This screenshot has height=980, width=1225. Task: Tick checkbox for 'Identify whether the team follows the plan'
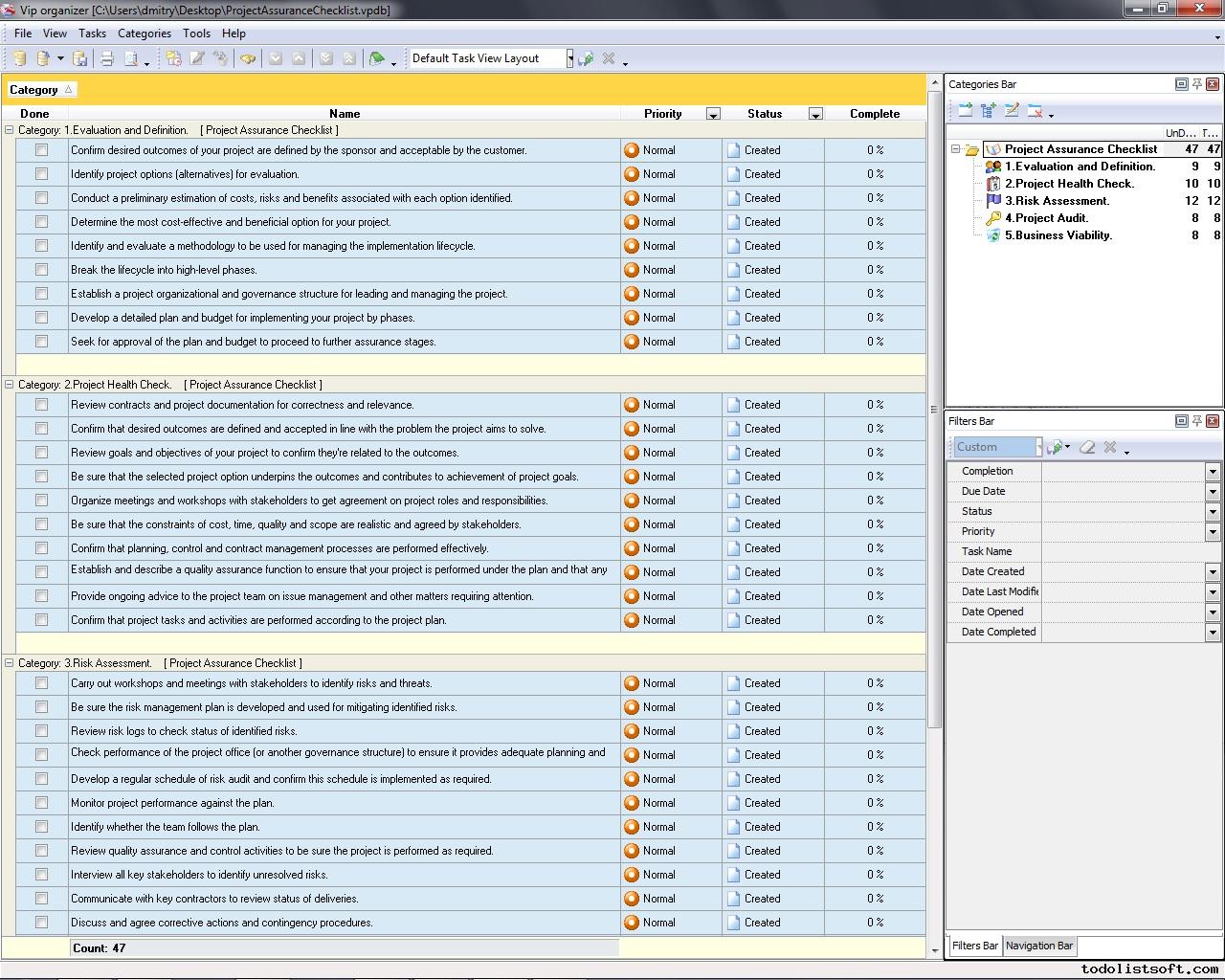[x=41, y=827]
